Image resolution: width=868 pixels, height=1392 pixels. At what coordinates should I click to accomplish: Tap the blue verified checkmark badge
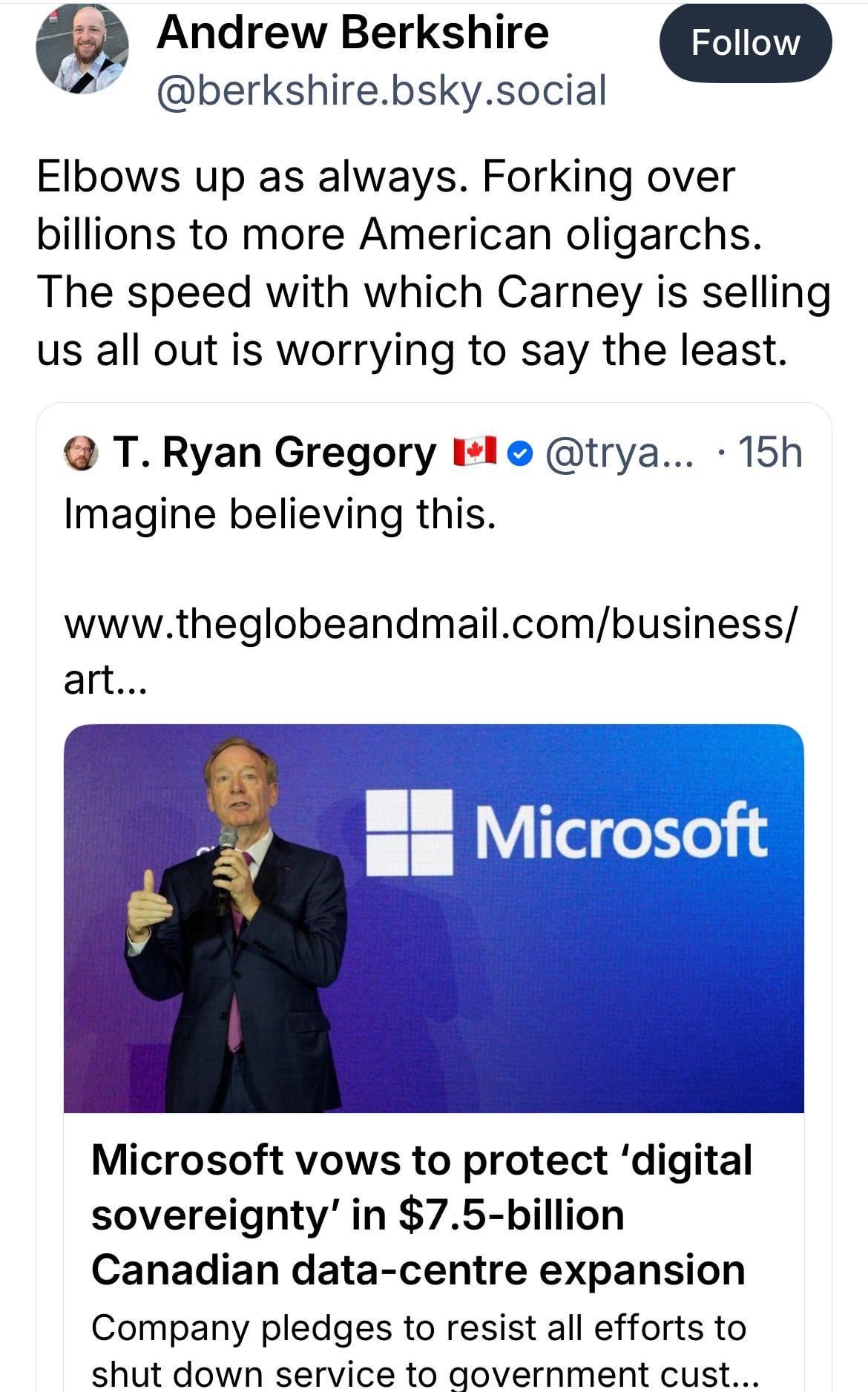[x=522, y=453]
